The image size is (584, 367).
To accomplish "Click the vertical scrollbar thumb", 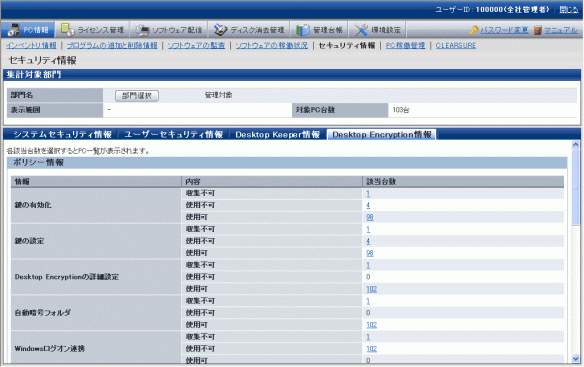I will pos(575,186).
